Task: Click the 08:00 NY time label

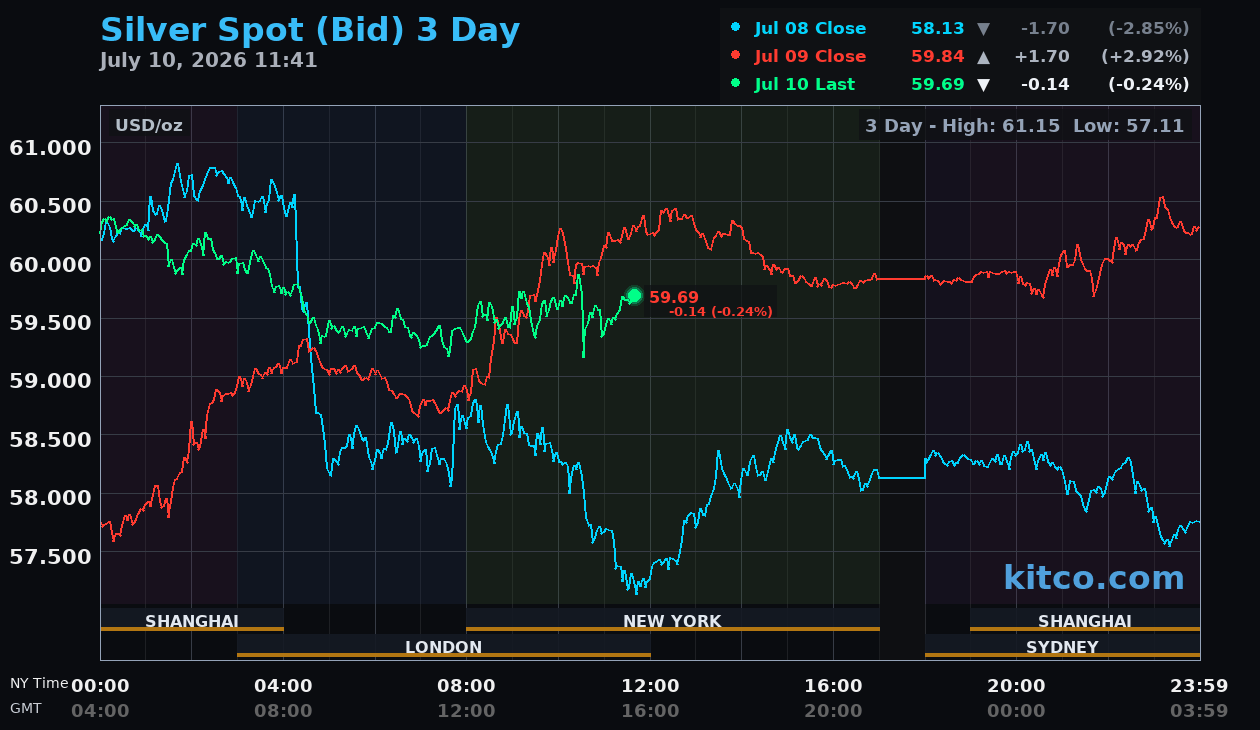Action: [466, 686]
